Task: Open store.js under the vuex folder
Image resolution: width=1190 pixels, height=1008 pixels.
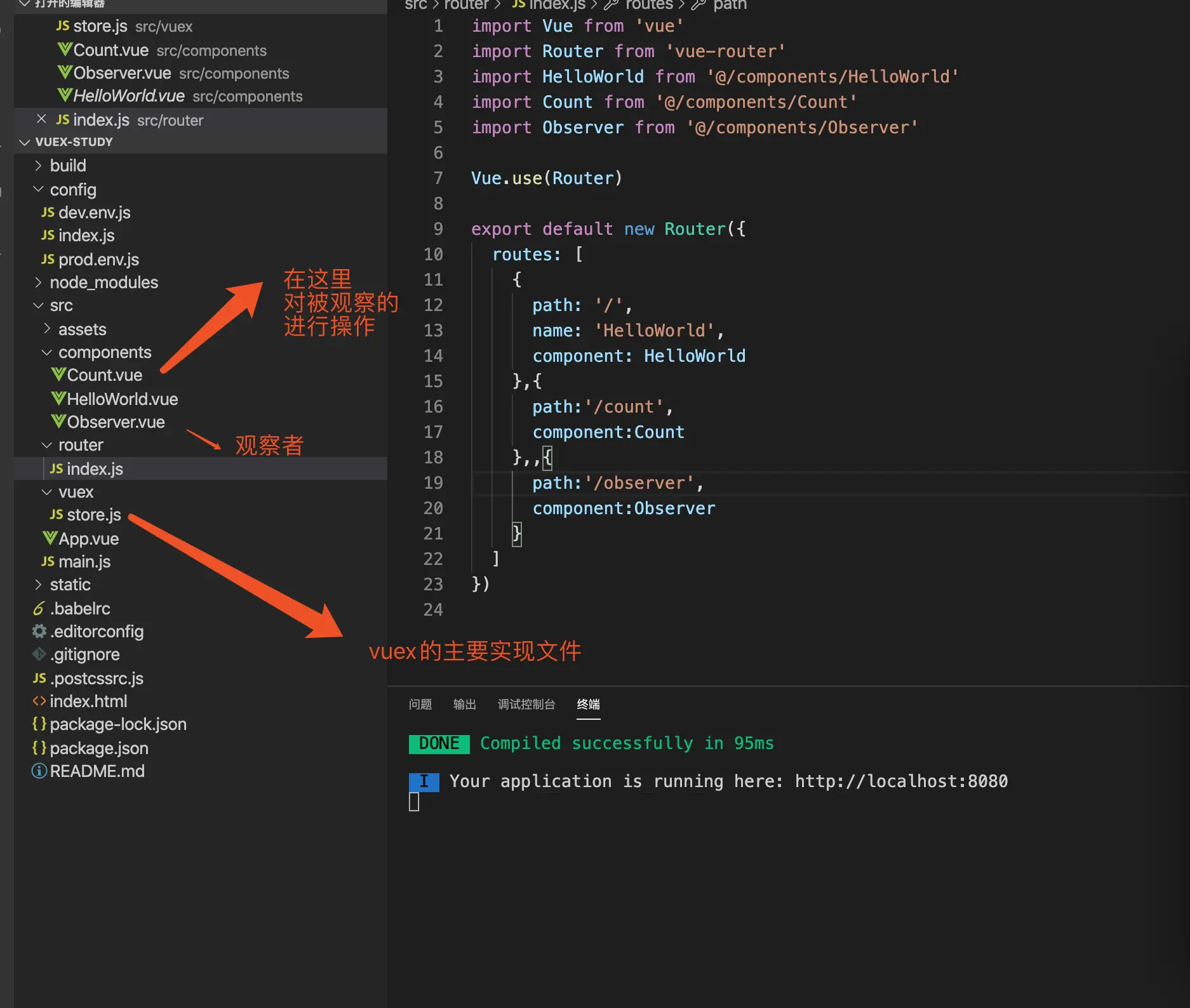Action: [94, 515]
